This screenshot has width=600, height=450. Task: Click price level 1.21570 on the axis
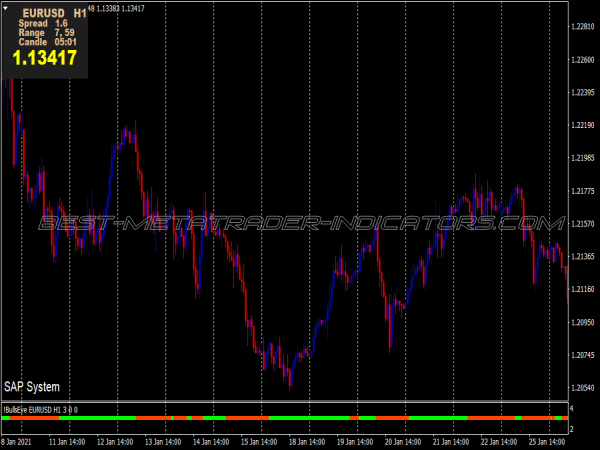pos(583,223)
